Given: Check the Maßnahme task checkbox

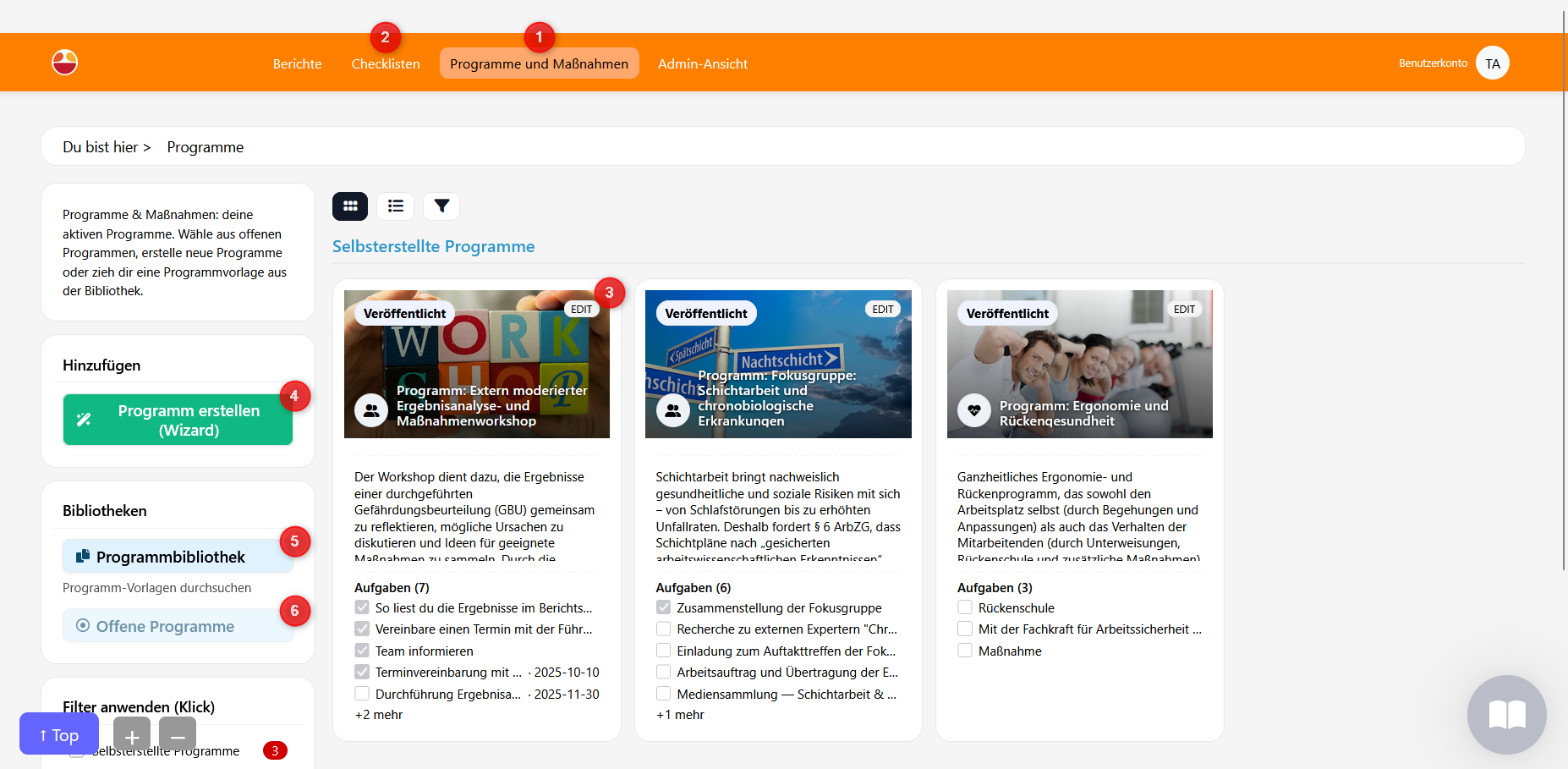Looking at the screenshot, I should tap(965, 651).
